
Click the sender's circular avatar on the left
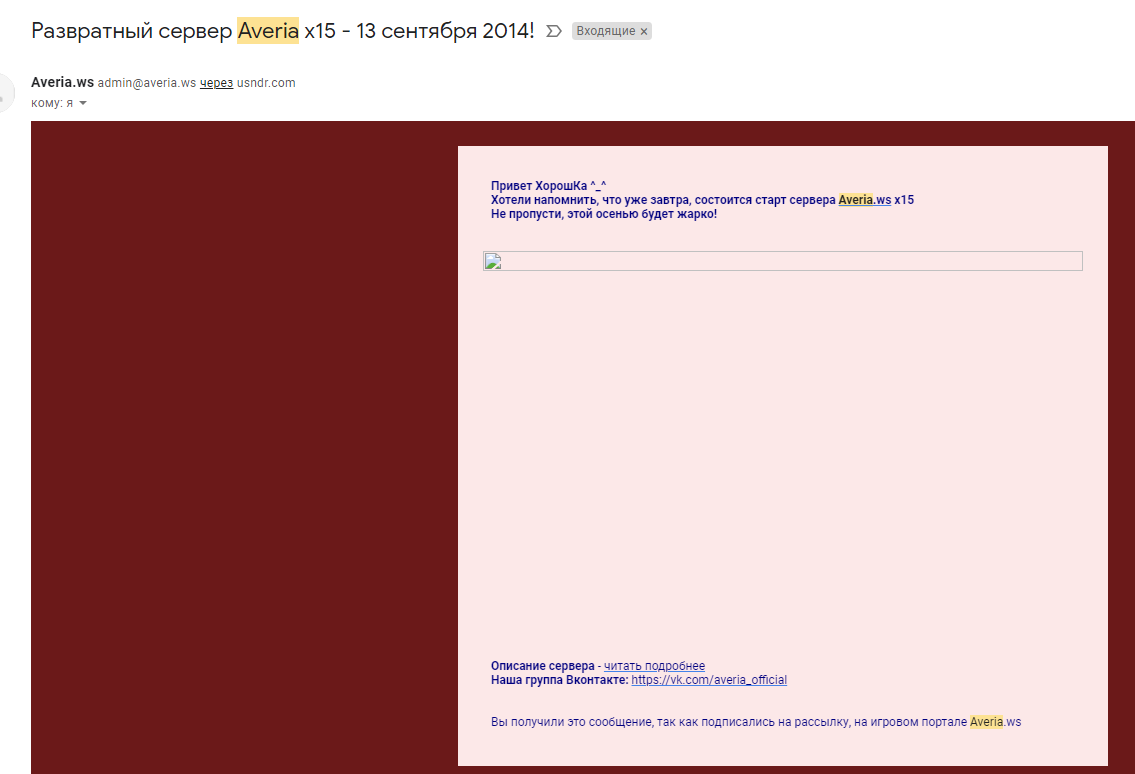pyautogui.click(x=3, y=92)
